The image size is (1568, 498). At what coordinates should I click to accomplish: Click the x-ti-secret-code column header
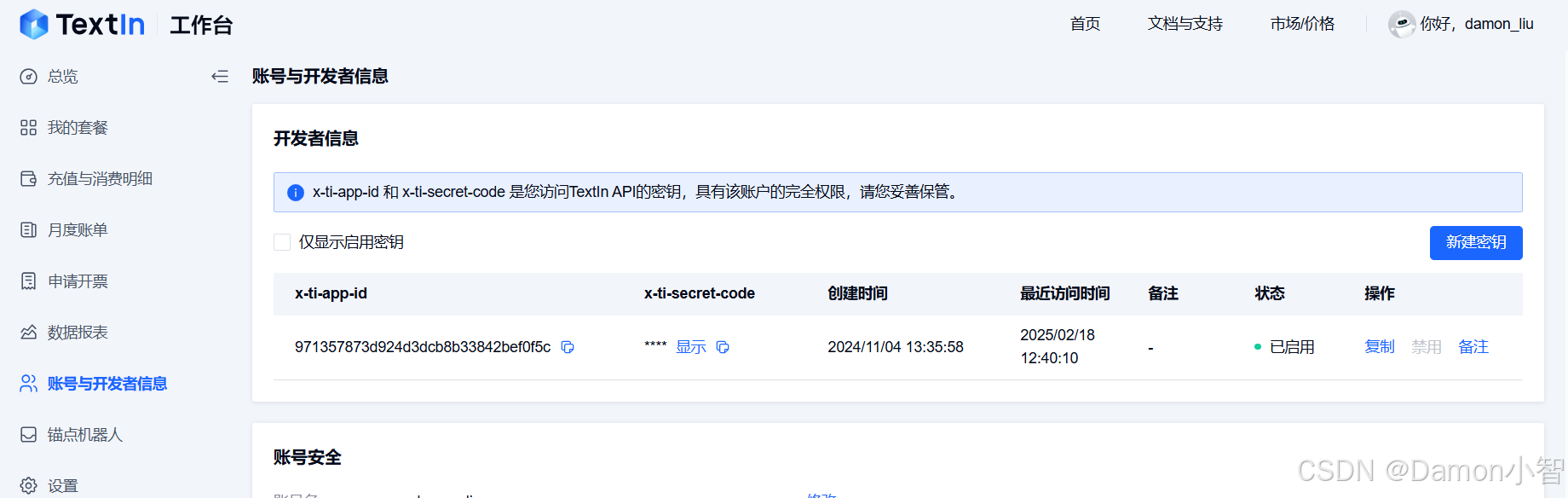coord(700,293)
